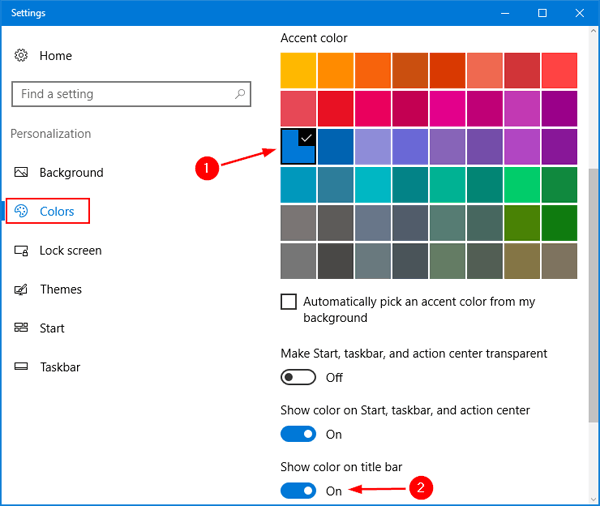
Task: Click the Find a setting search box
Action: point(120,94)
